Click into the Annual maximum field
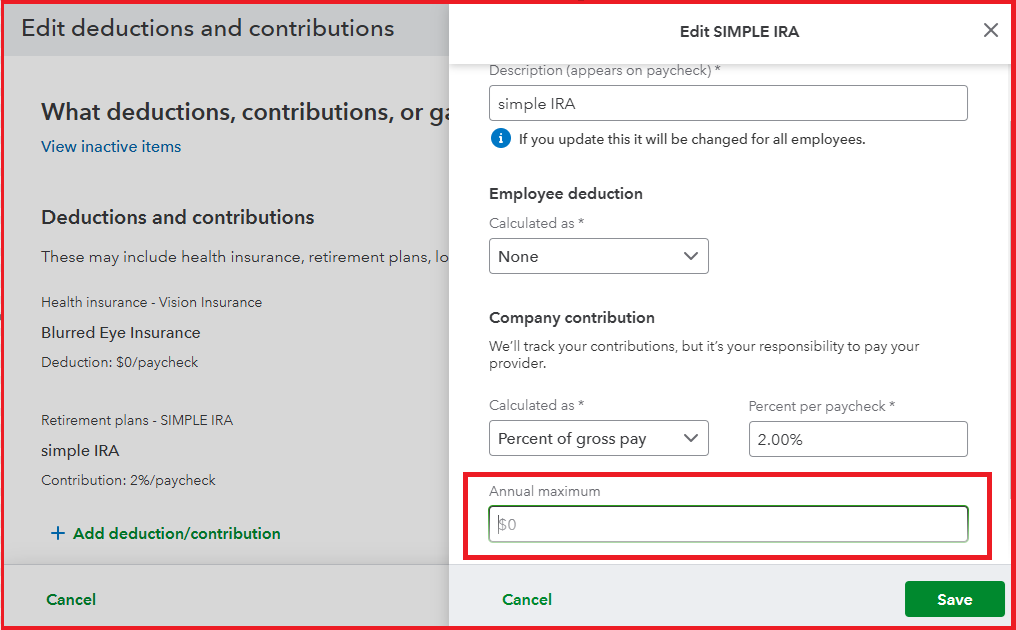Viewport: 1016px width, 630px height. coord(727,524)
